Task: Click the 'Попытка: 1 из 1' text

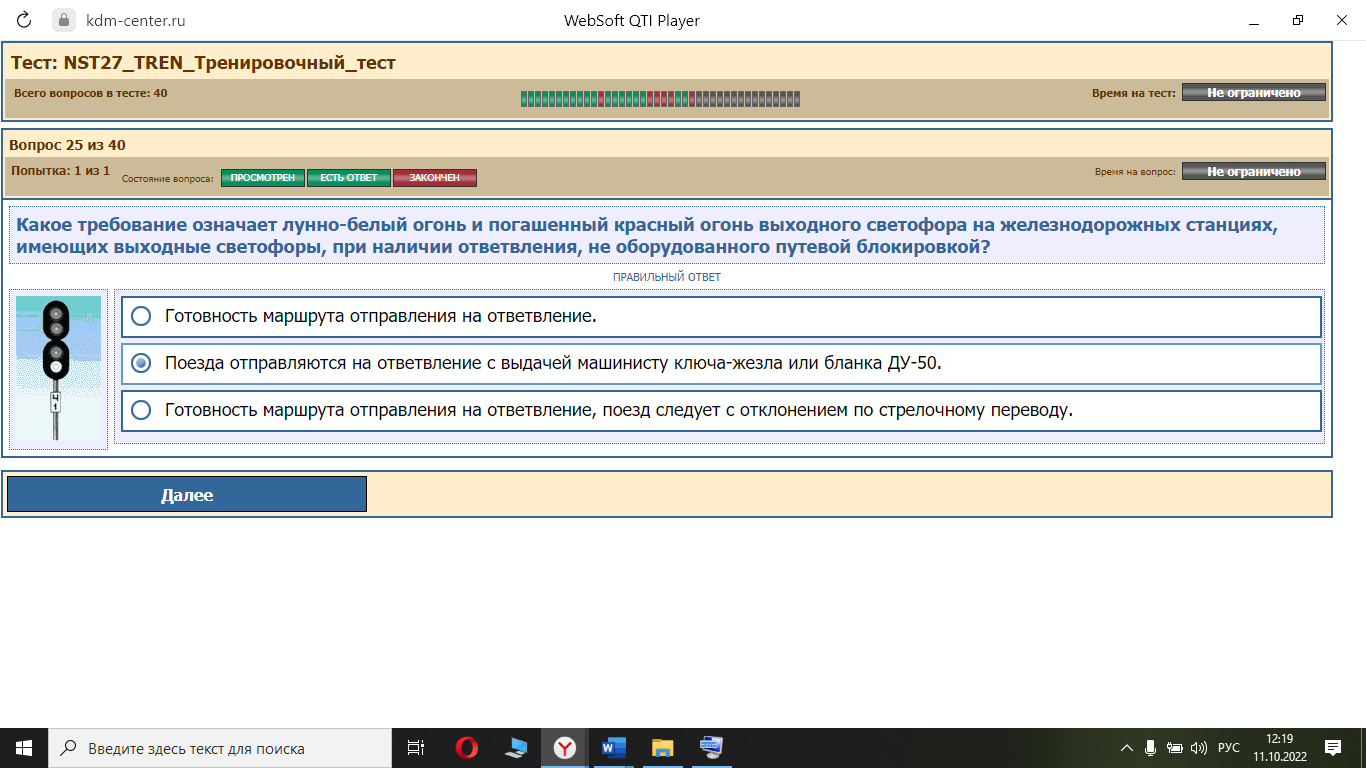Action: (60, 171)
